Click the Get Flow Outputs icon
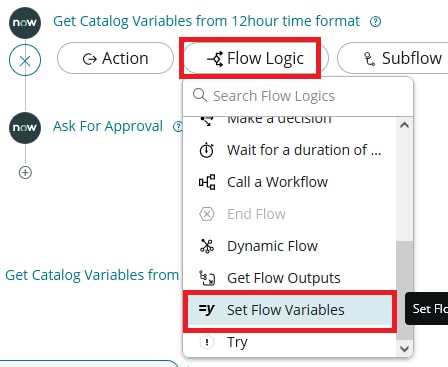This screenshot has height=367, width=448. 207,278
